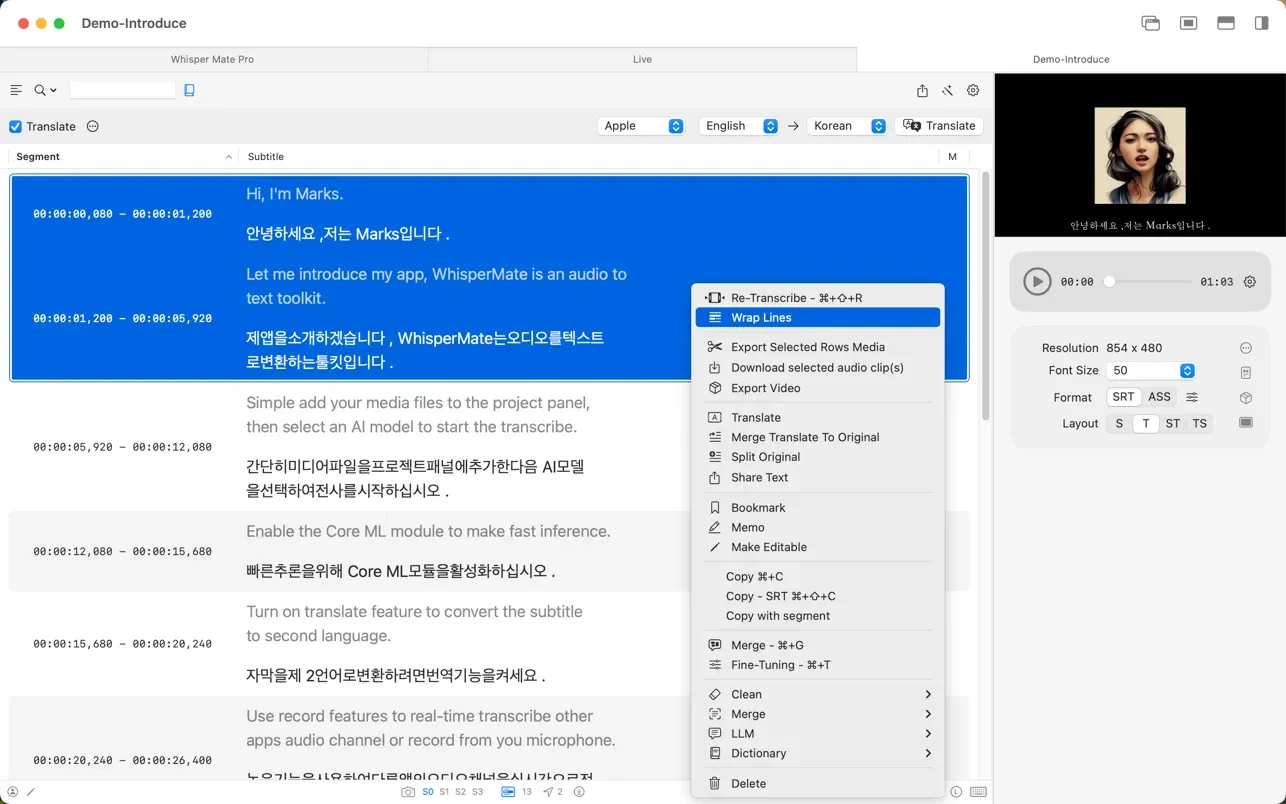Open player settings gear next to 01:03
This screenshot has width=1286, height=804.
(1249, 282)
